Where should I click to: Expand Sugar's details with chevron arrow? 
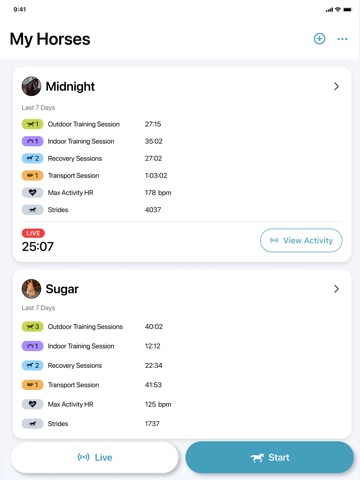336,289
